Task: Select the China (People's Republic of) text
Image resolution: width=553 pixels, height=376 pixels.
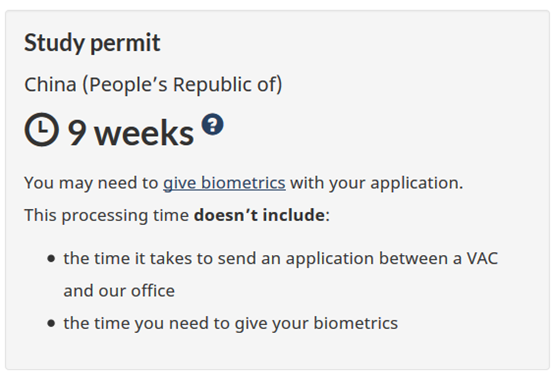Action: 153,85
